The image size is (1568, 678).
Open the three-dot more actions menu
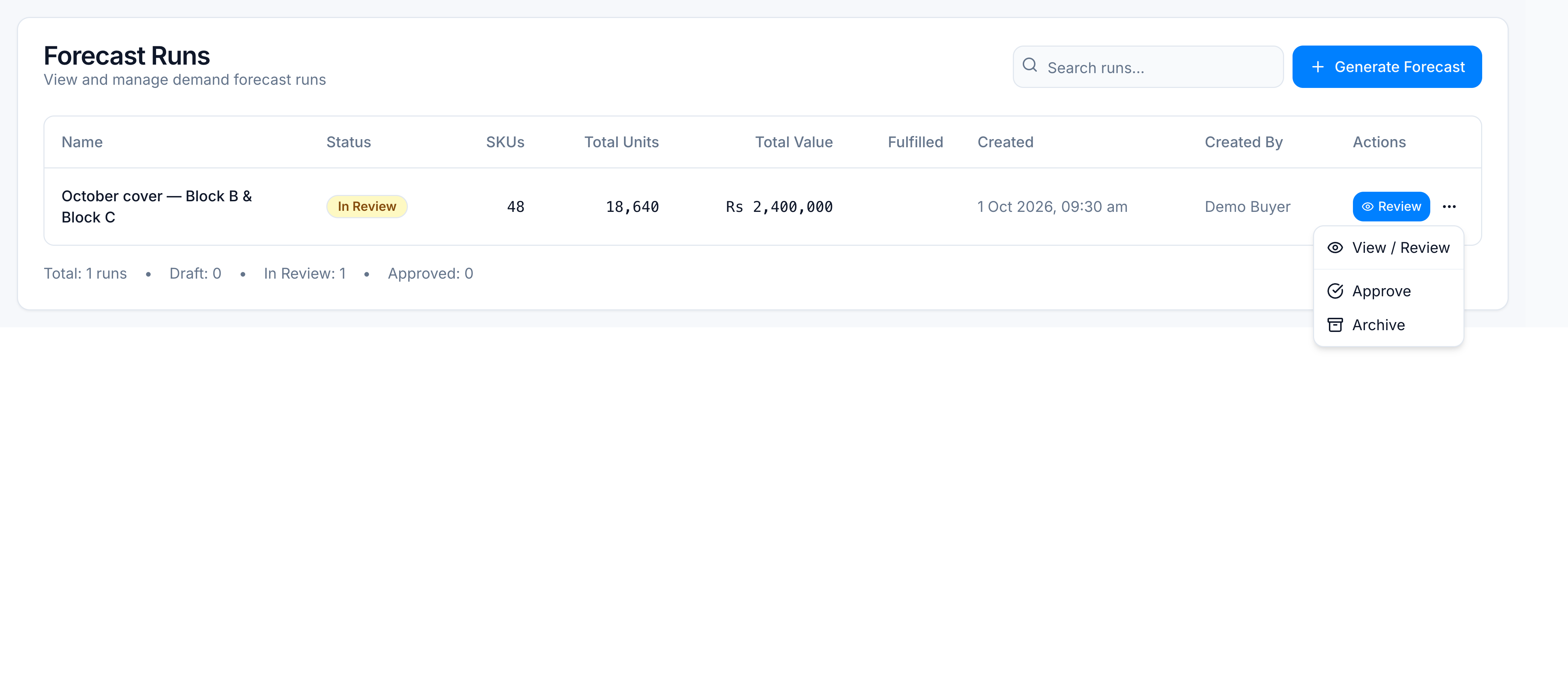click(x=1449, y=207)
